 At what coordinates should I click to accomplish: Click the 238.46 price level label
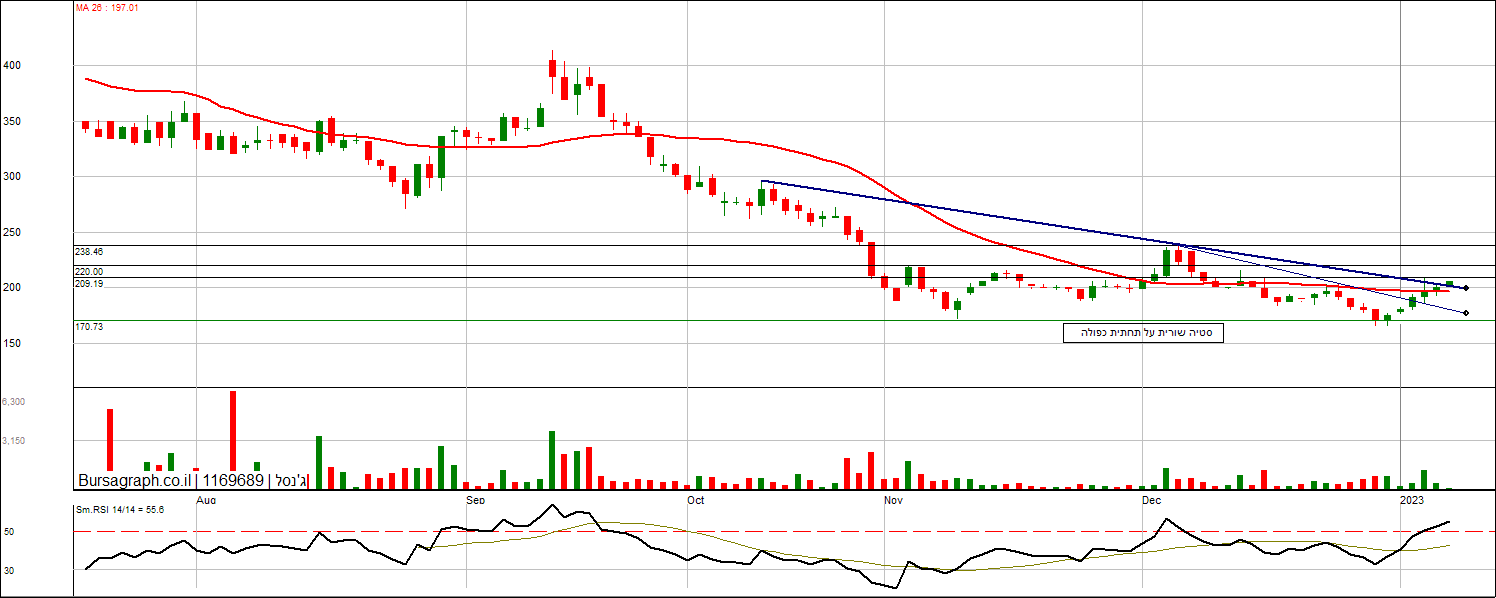[x=88, y=253]
